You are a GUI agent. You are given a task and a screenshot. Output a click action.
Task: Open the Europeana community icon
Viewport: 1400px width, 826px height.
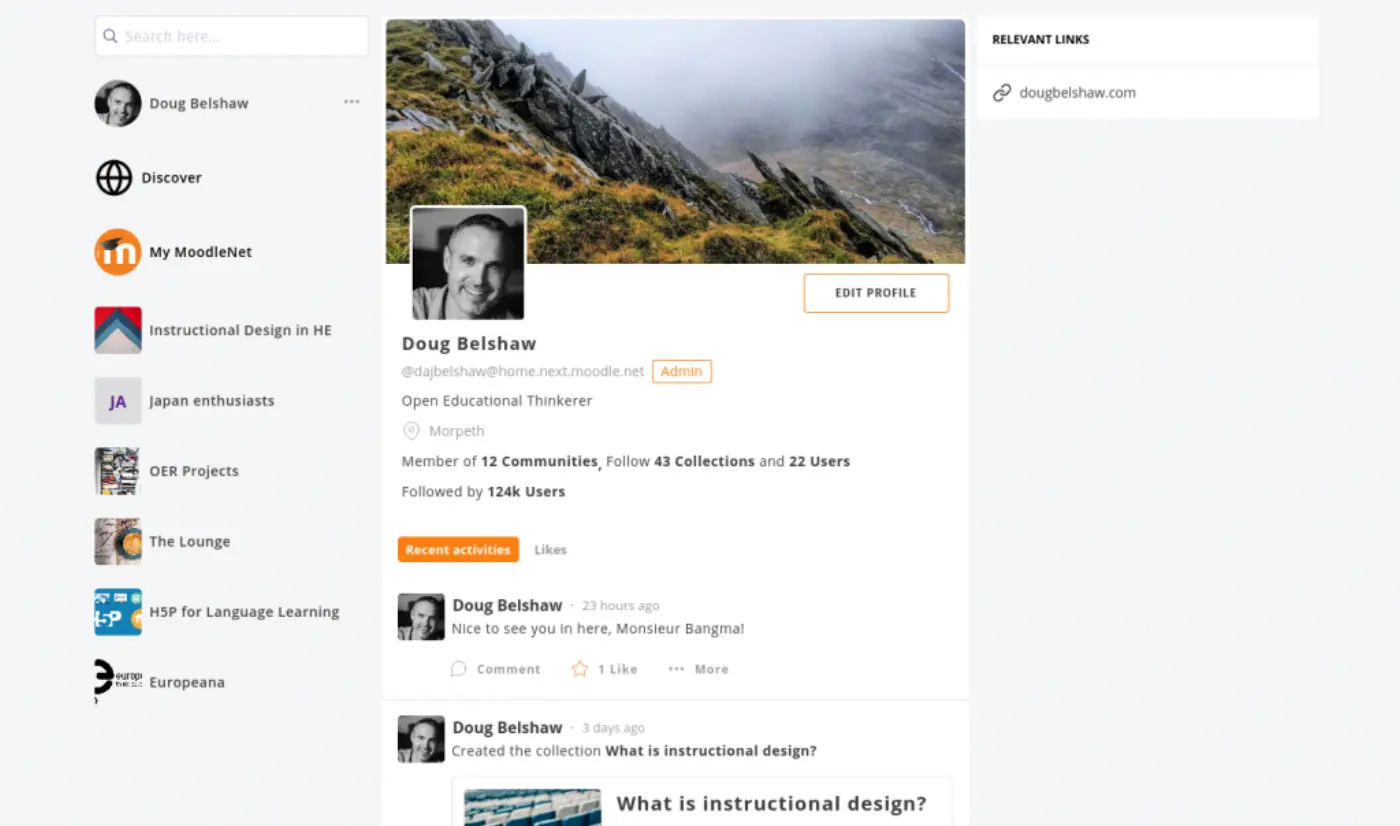click(x=118, y=682)
